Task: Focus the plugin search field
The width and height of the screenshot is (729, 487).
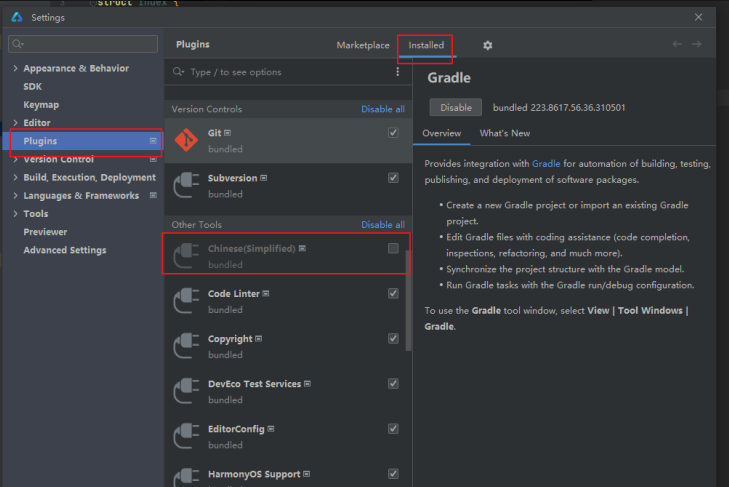Action: pos(288,72)
